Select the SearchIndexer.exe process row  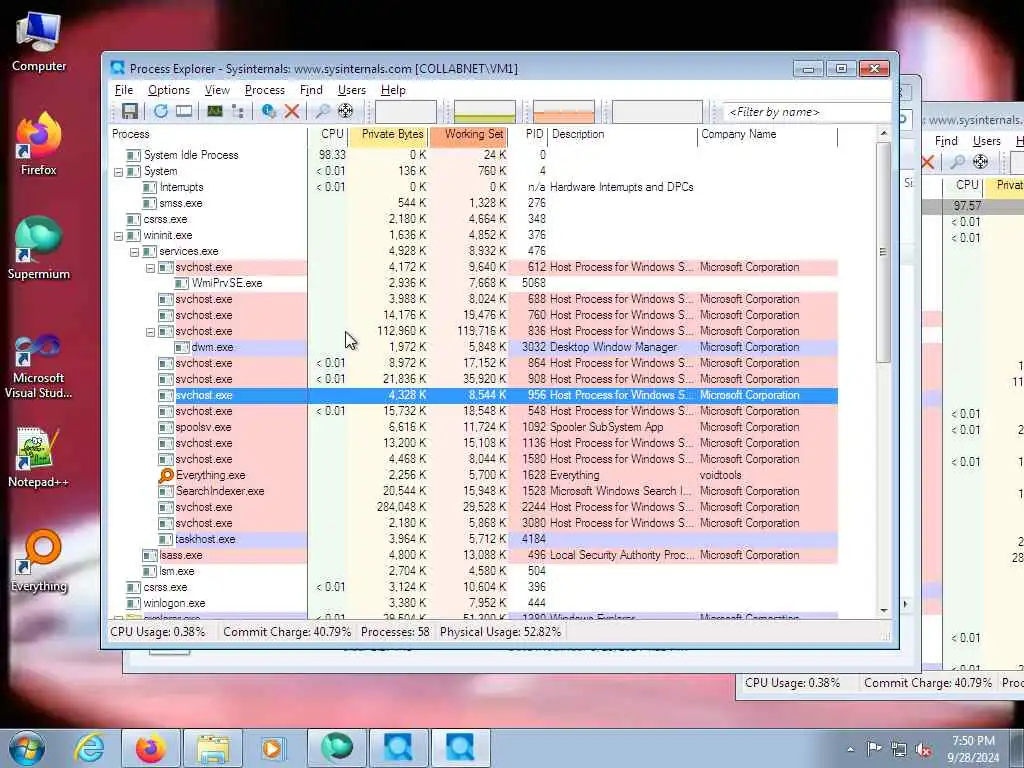tap(475, 492)
